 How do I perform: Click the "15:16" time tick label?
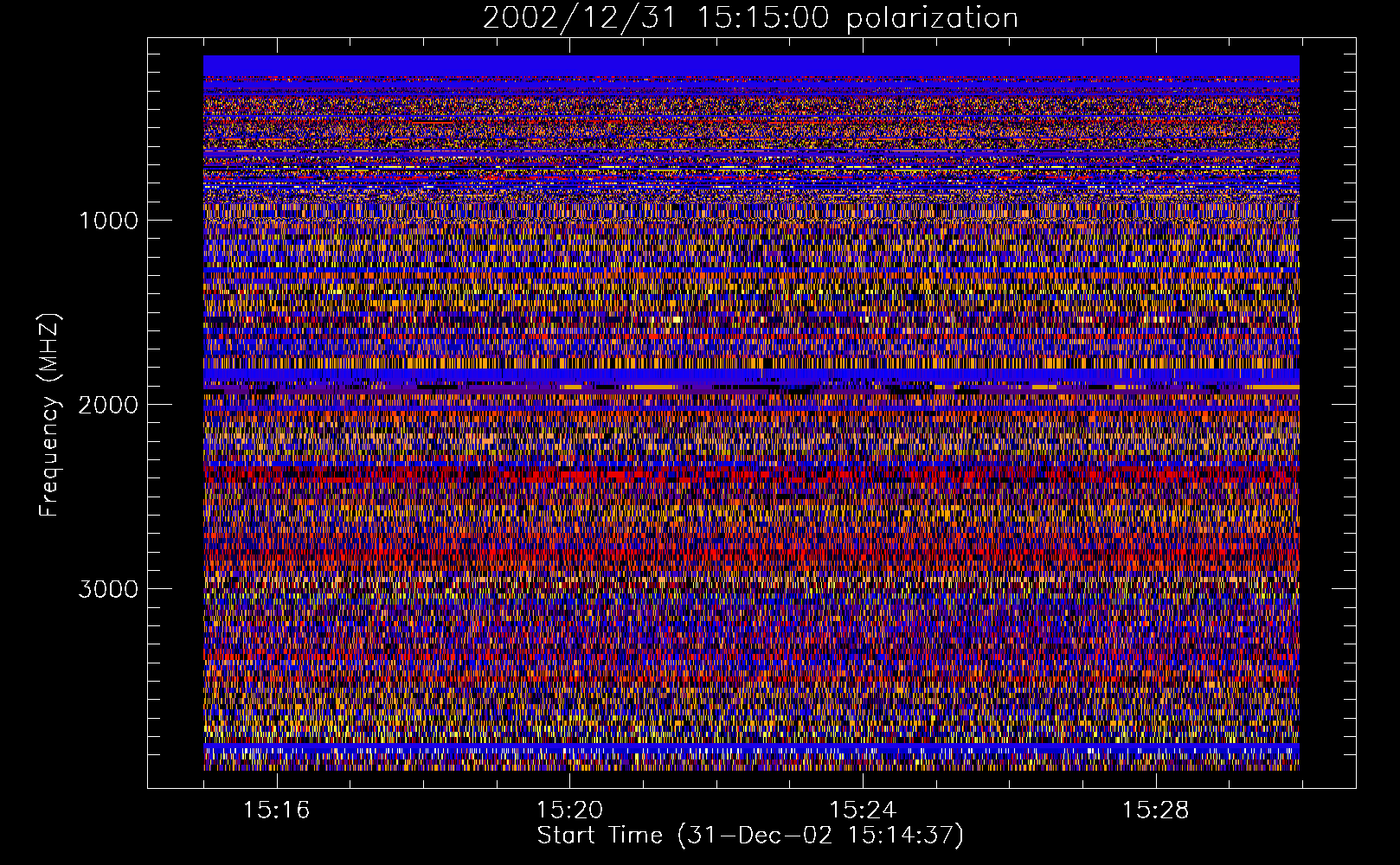[276, 810]
